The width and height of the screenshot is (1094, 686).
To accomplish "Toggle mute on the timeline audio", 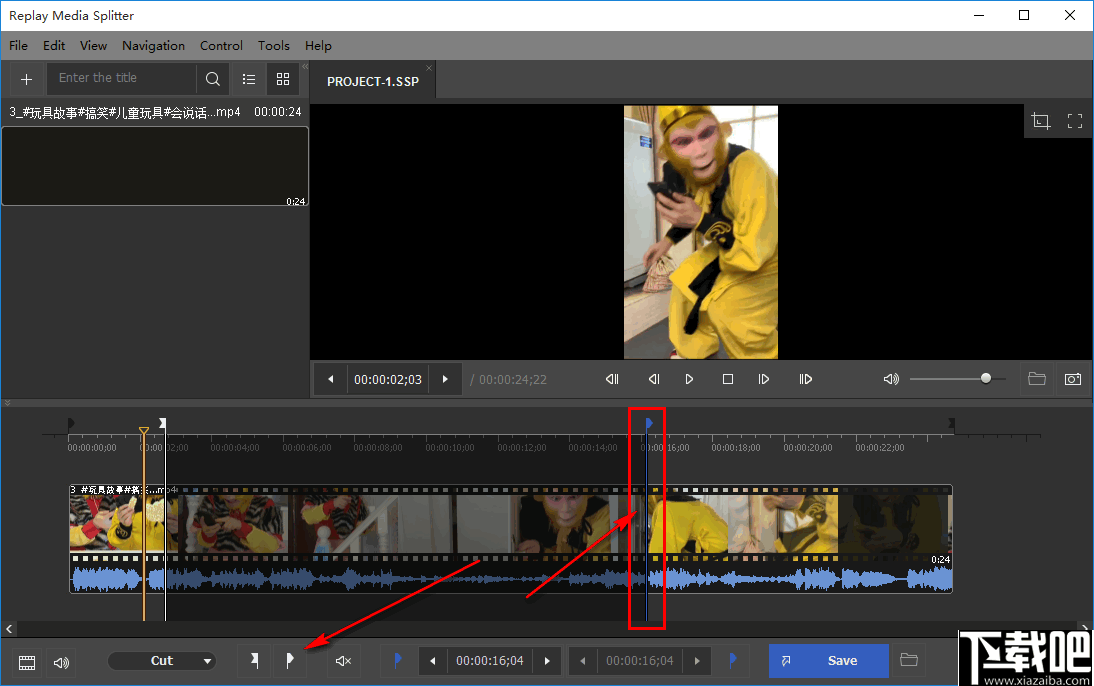I will [343, 660].
